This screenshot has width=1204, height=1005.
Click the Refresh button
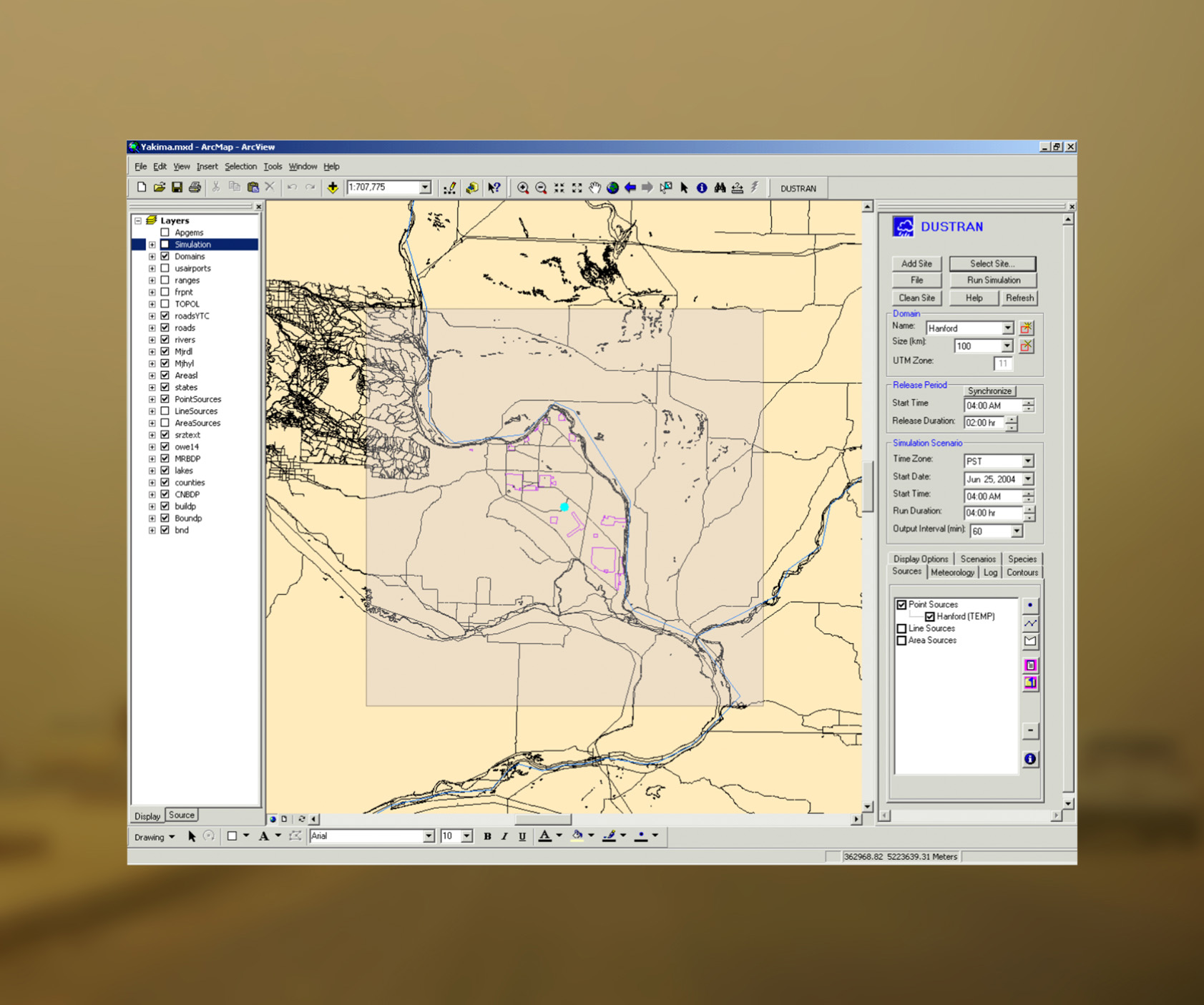point(1019,298)
